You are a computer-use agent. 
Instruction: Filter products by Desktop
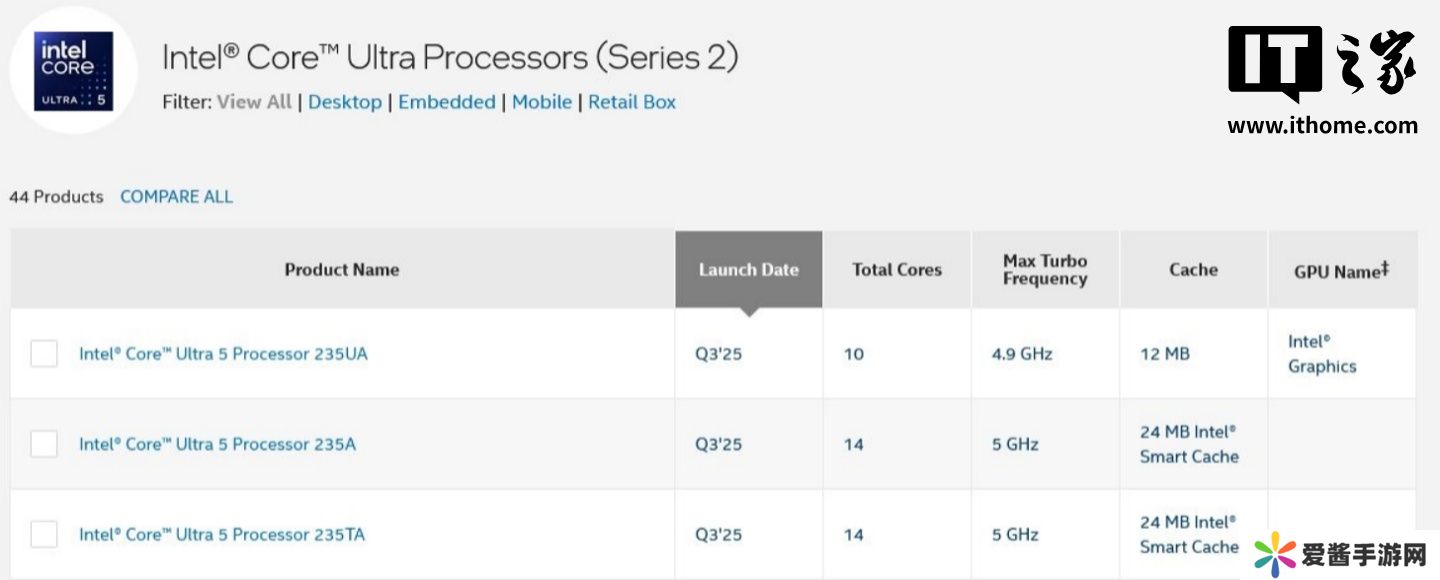(344, 102)
